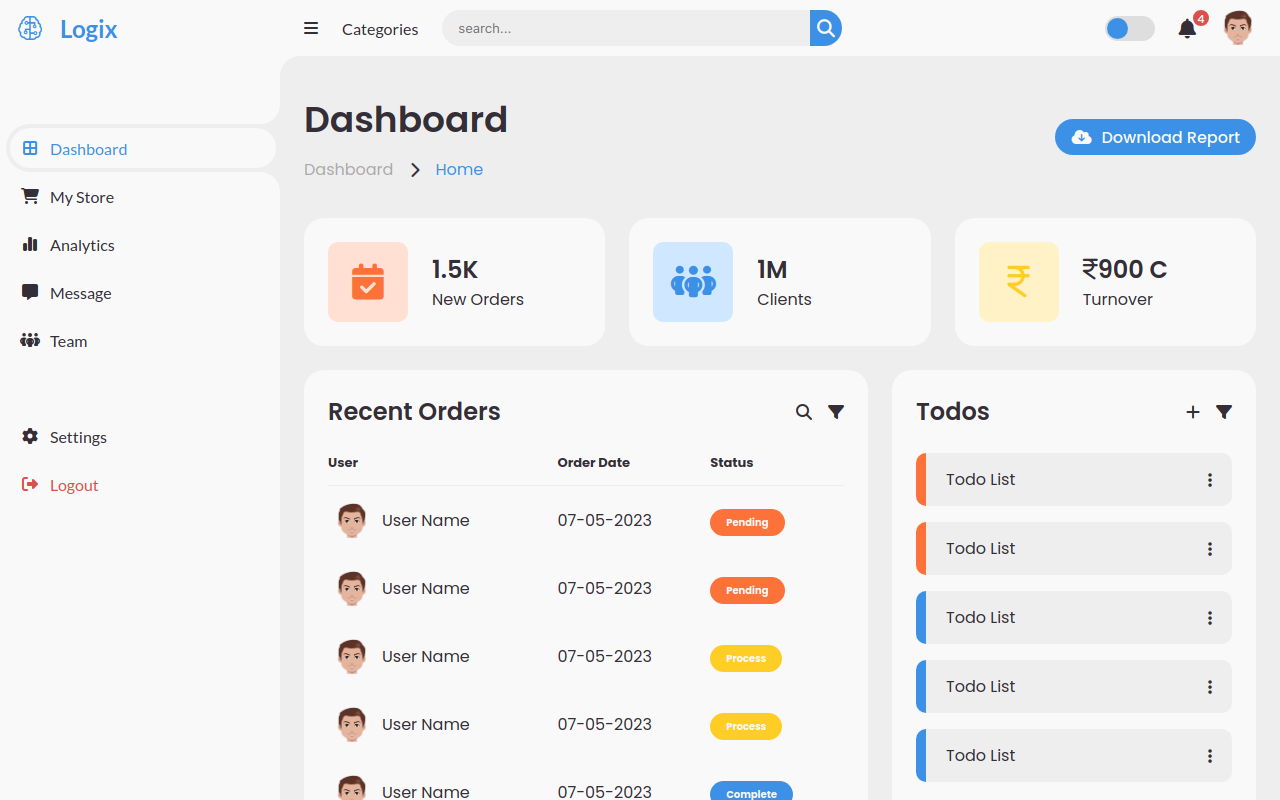Image resolution: width=1280 pixels, height=800 pixels.
Task: Go to Analytics in sidebar
Action: 82,245
